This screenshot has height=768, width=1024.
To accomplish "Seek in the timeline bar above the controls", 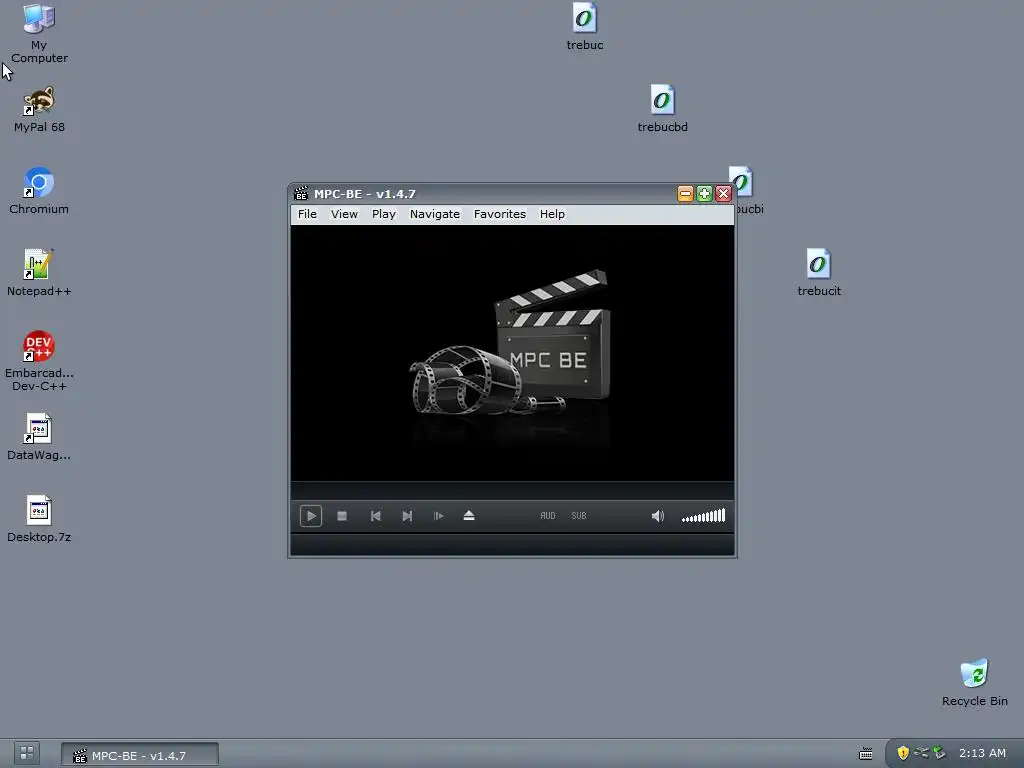I will click(512, 490).
